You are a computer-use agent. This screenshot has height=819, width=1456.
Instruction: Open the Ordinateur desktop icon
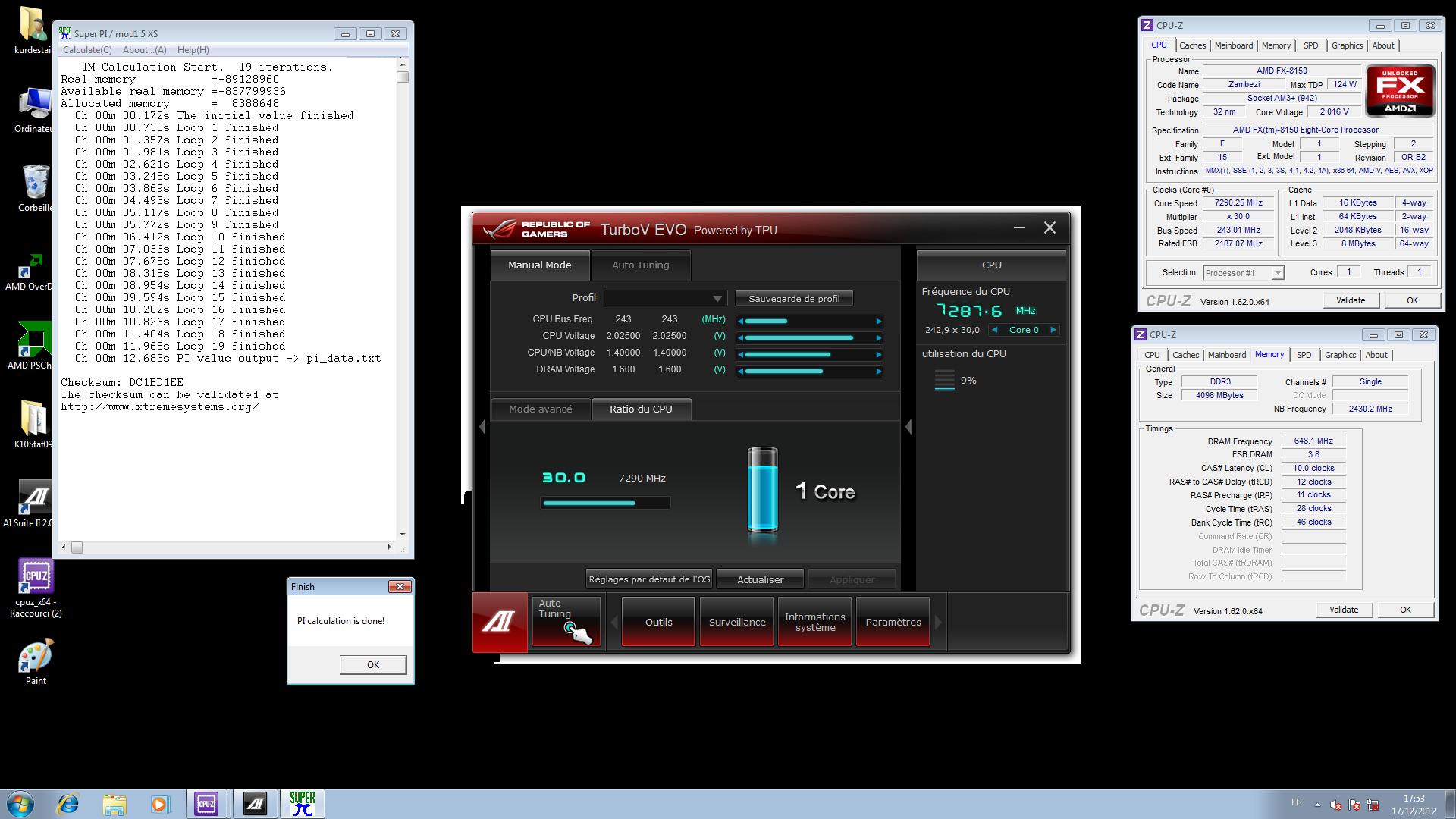(x=33, y=110)
